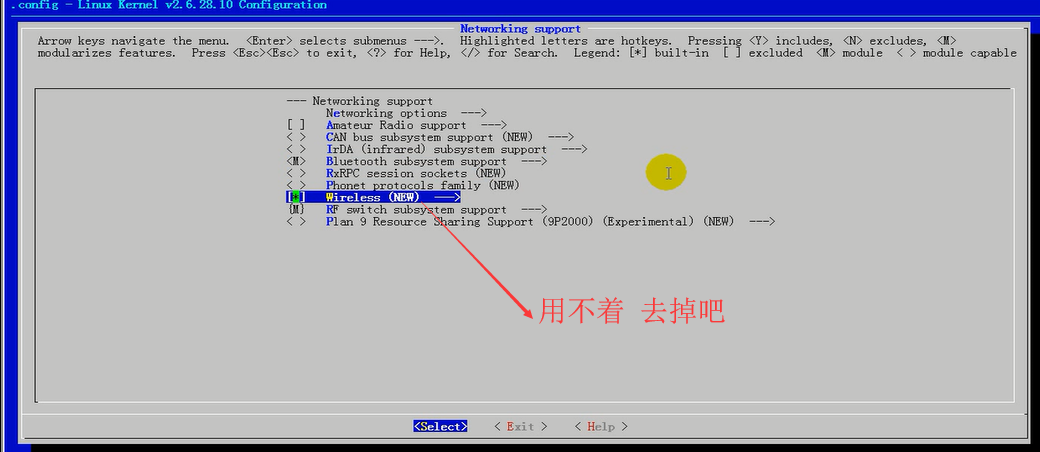Viewport: 1040px width, 452px height.
Task: Toggle RxRPC session sockets state box
Action: pyautogui.click(x=296, y=173)
